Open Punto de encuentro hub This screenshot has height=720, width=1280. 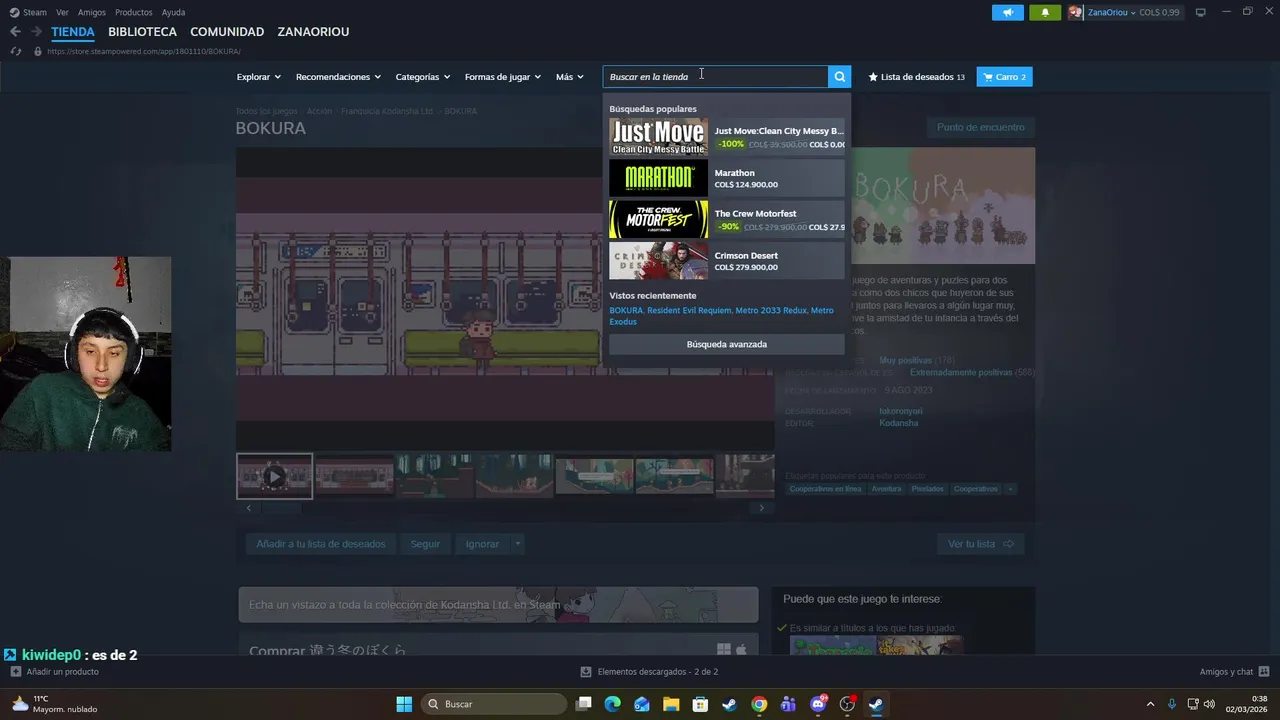[980, 127]
